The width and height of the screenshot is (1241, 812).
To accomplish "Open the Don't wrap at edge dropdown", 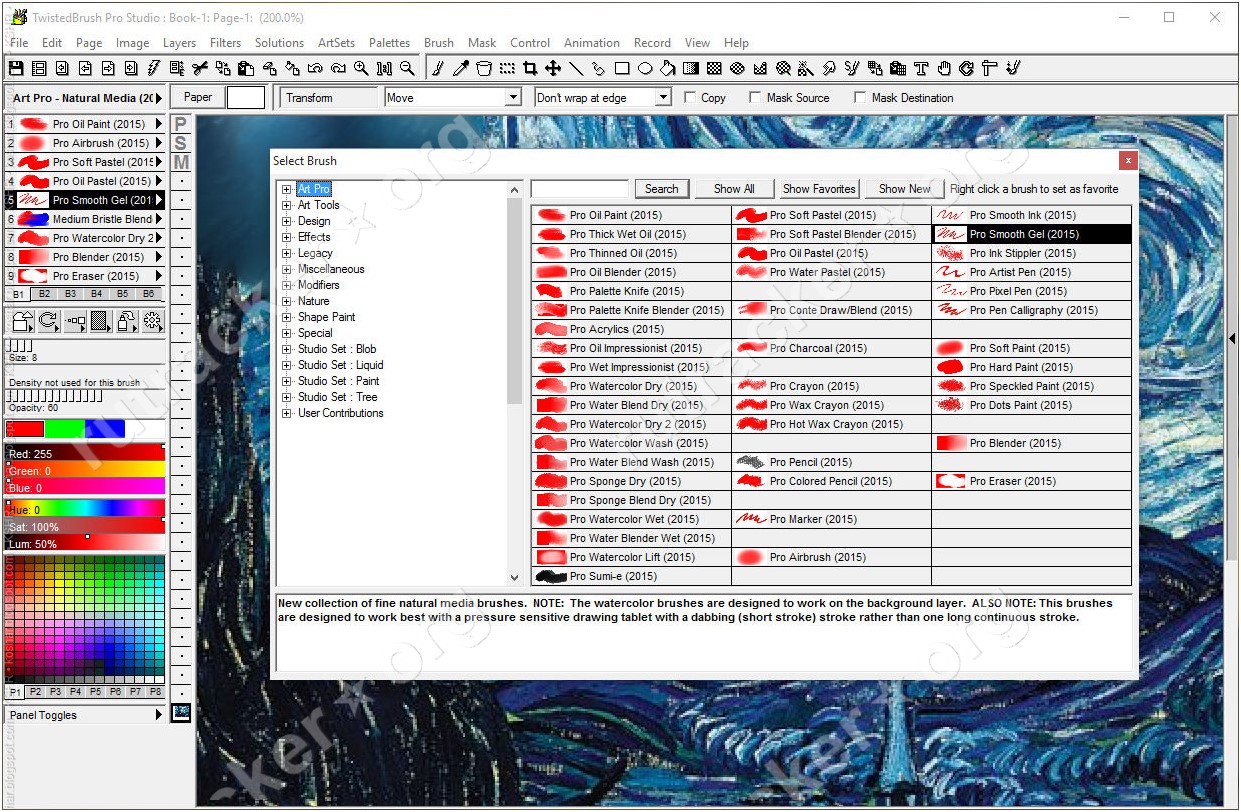I will coord(662,98).
